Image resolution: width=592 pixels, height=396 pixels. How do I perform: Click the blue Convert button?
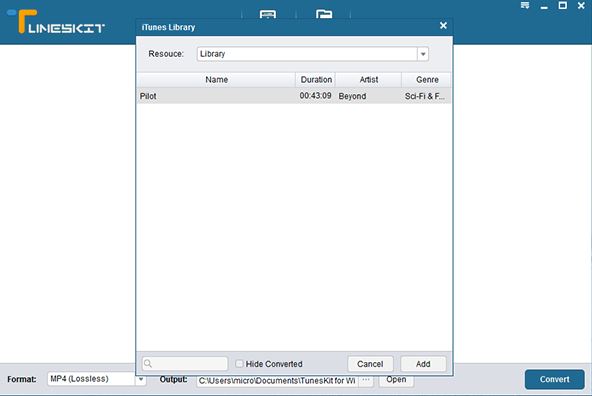click(x=554, y=379)
